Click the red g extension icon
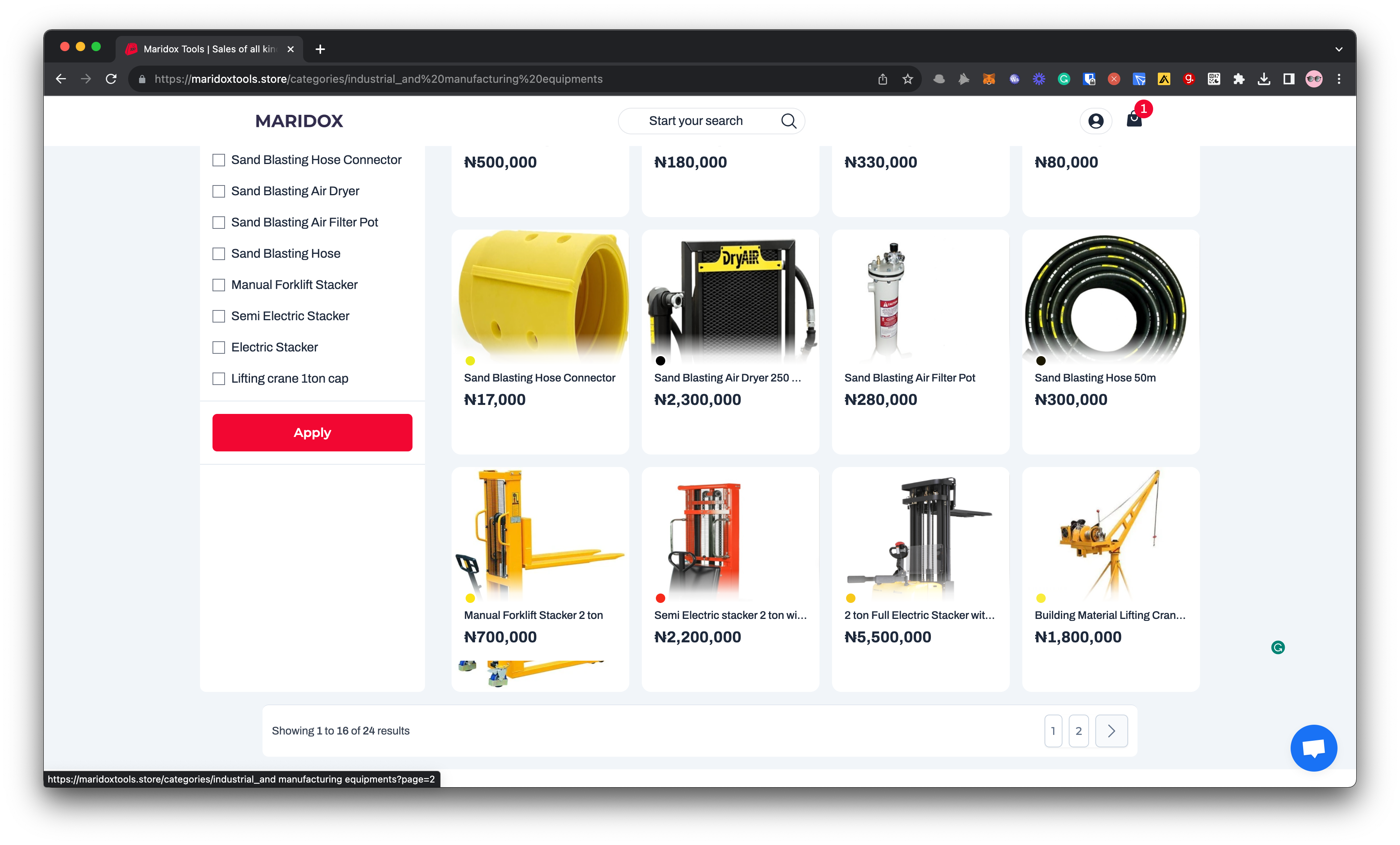Image resolution: width=1400 pixels, height=845 pixels. pos(1189,79)
